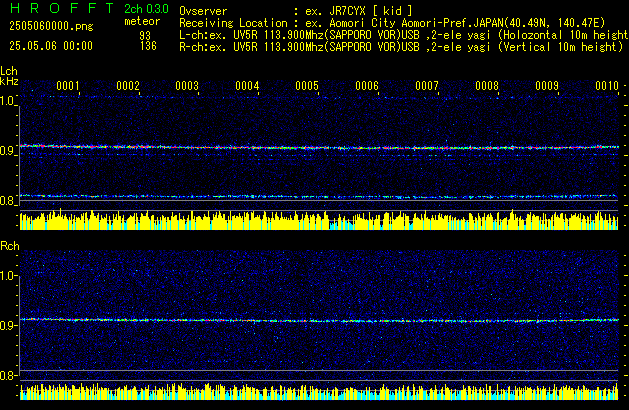Click the Lch 1.0 kHz axis label
This screenshot has height=410, width=629.
(x=7, y=101)
